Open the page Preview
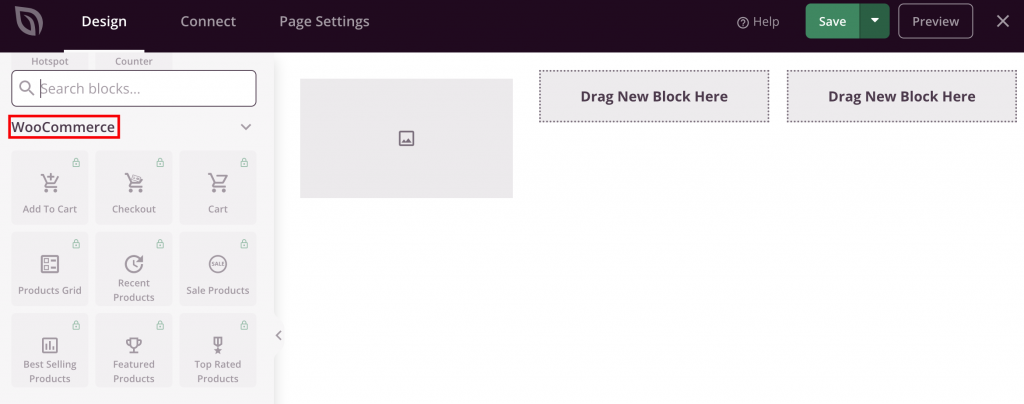This screenshot has width=1024, height=404. coord(935,21)
